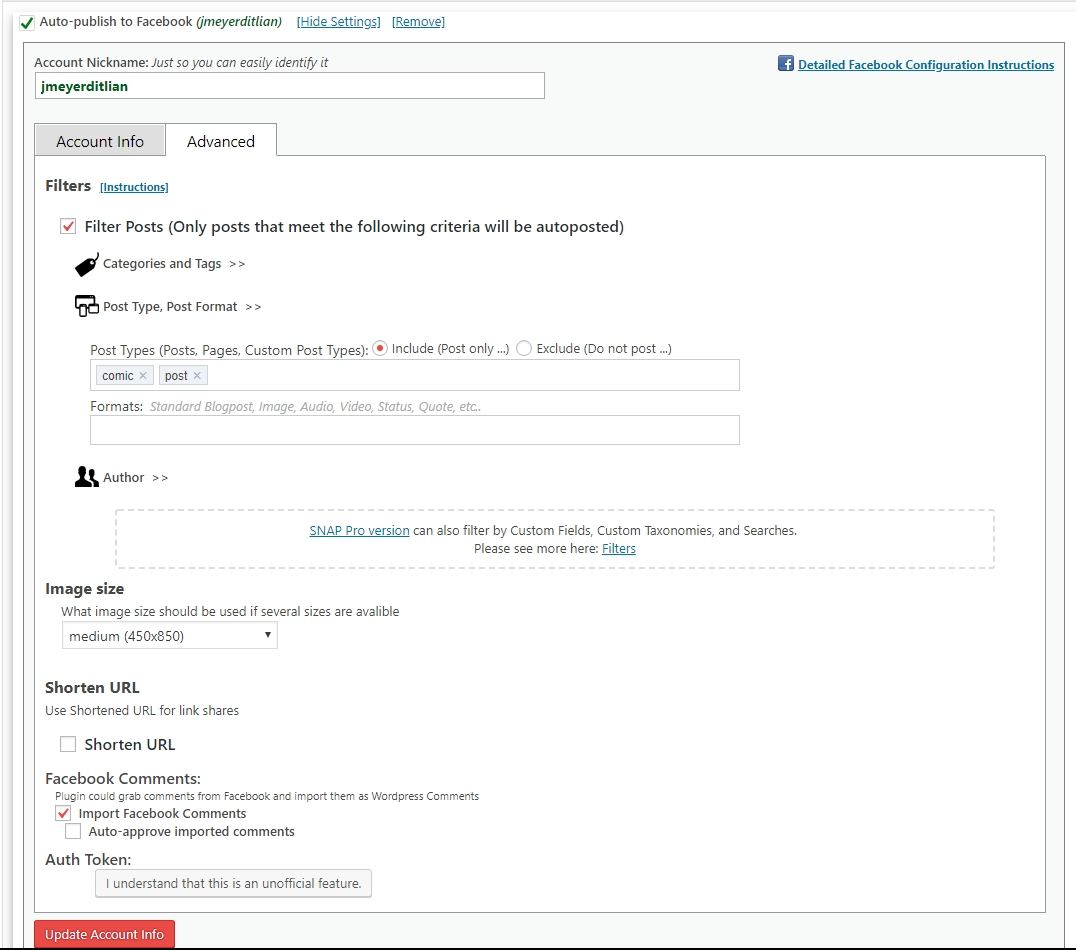This screenshot has width=1076, height=950.
Task: Click the Remove account link
Action: click(x=419, y=21)
